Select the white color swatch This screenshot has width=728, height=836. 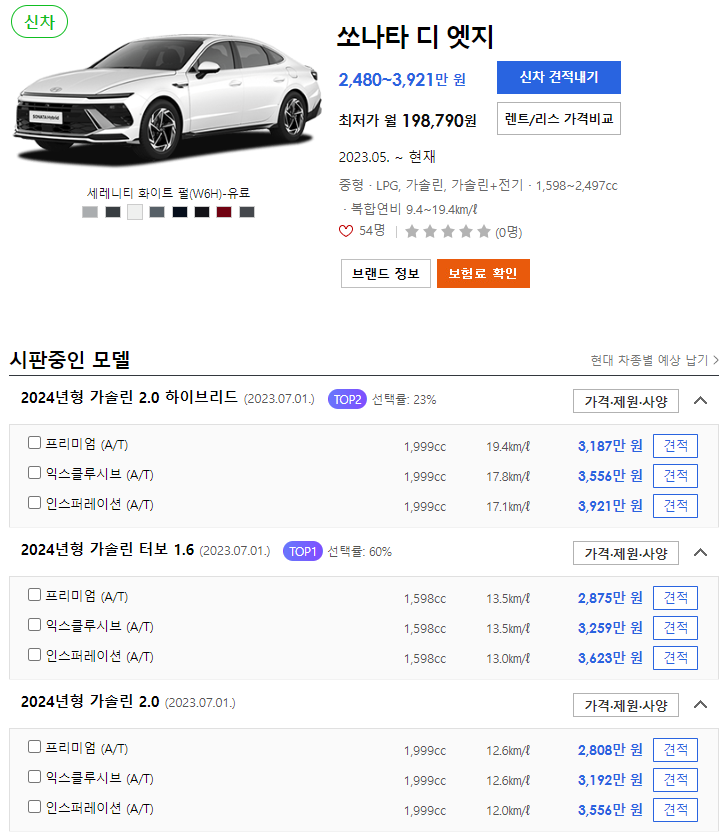[x=135, y=212]
